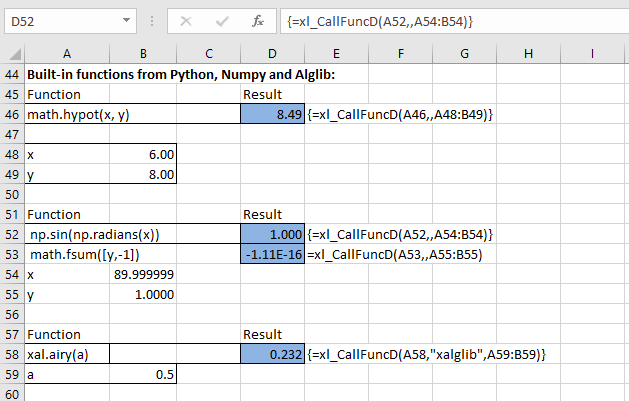The height and width of the screenshot is (401, 629).
Task: Click the Enter checkmark icon
Action: point(223,20)
